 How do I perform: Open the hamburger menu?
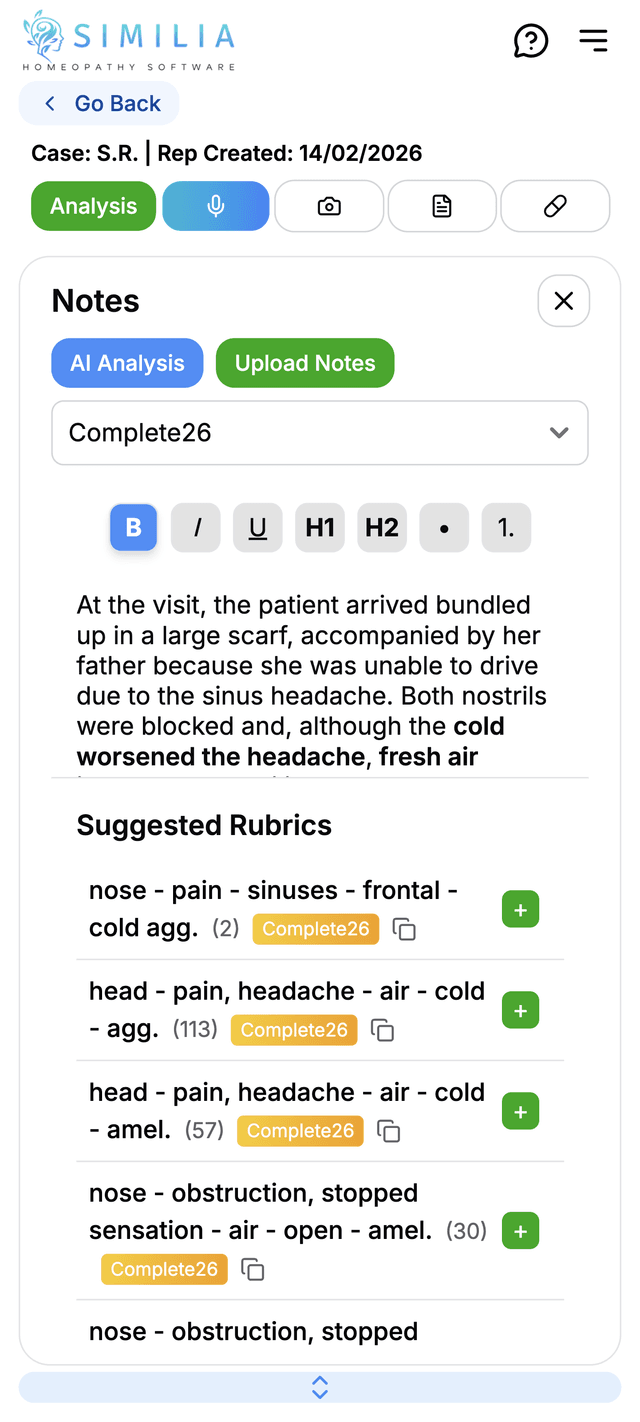click(x=593, y=40)
